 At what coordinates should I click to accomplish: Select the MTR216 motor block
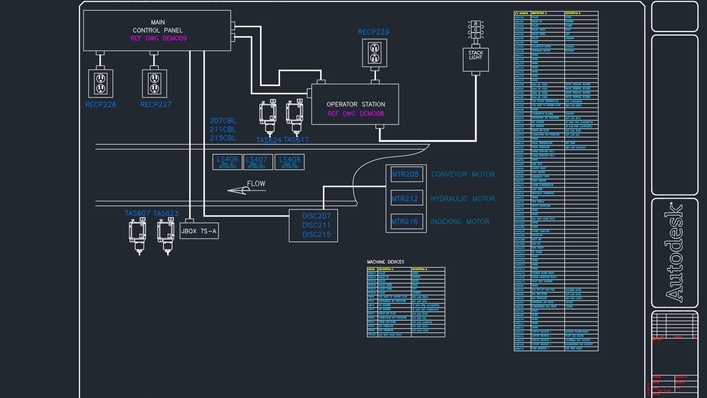tap(406, 221)
